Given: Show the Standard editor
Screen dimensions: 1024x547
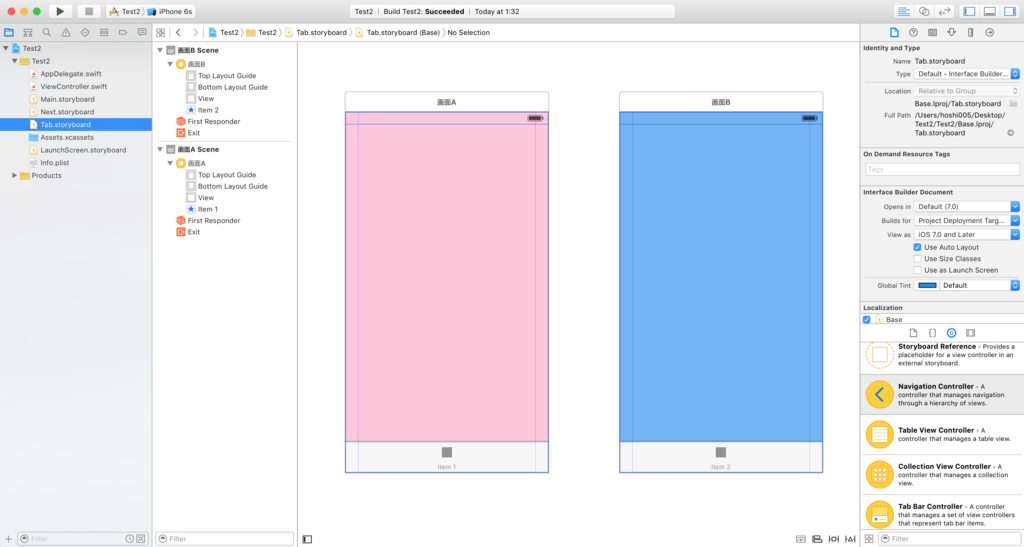Looking at the screenshot, I should coord(904,11).
